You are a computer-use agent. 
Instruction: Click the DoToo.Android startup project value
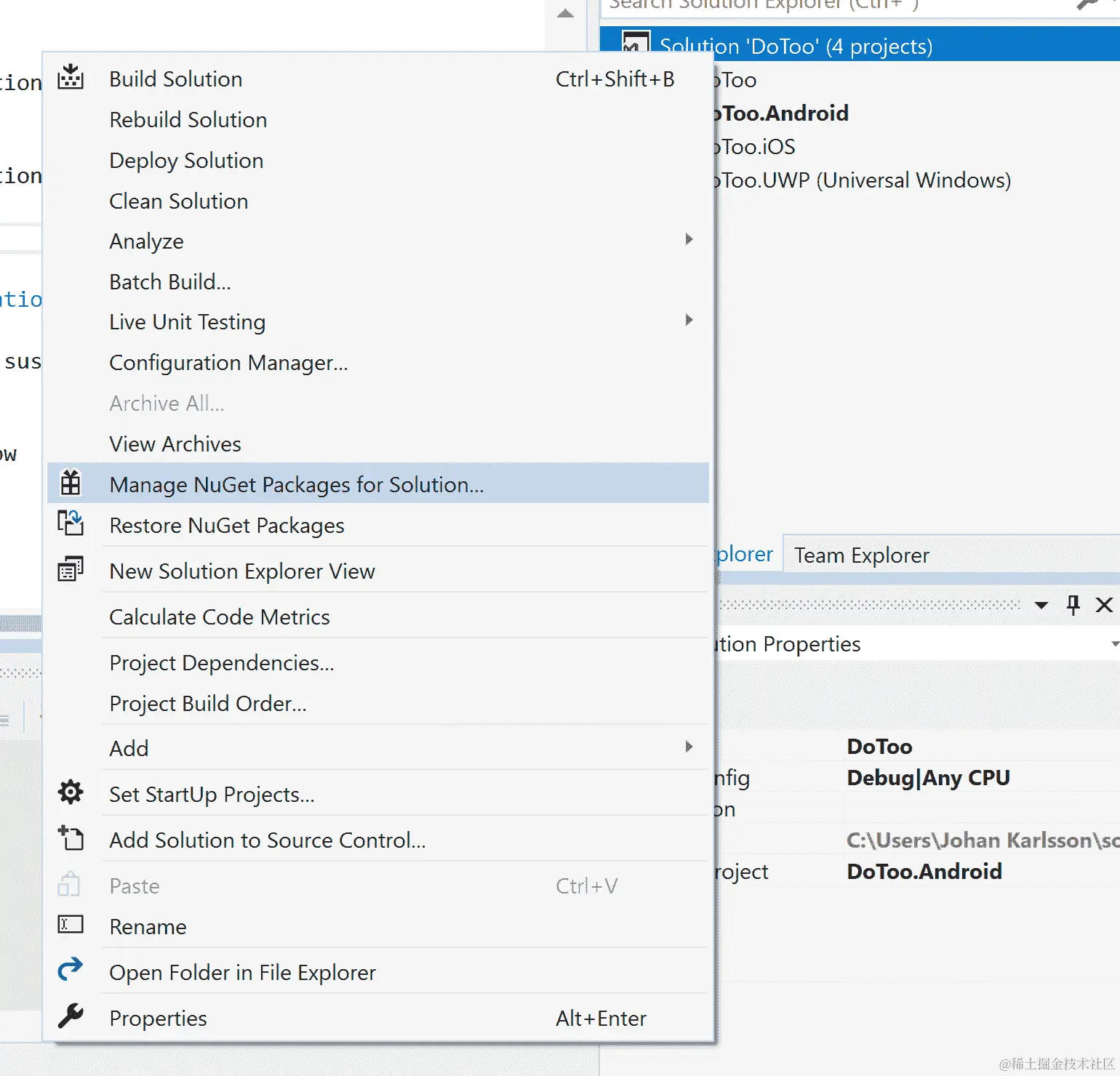point(924,871)
